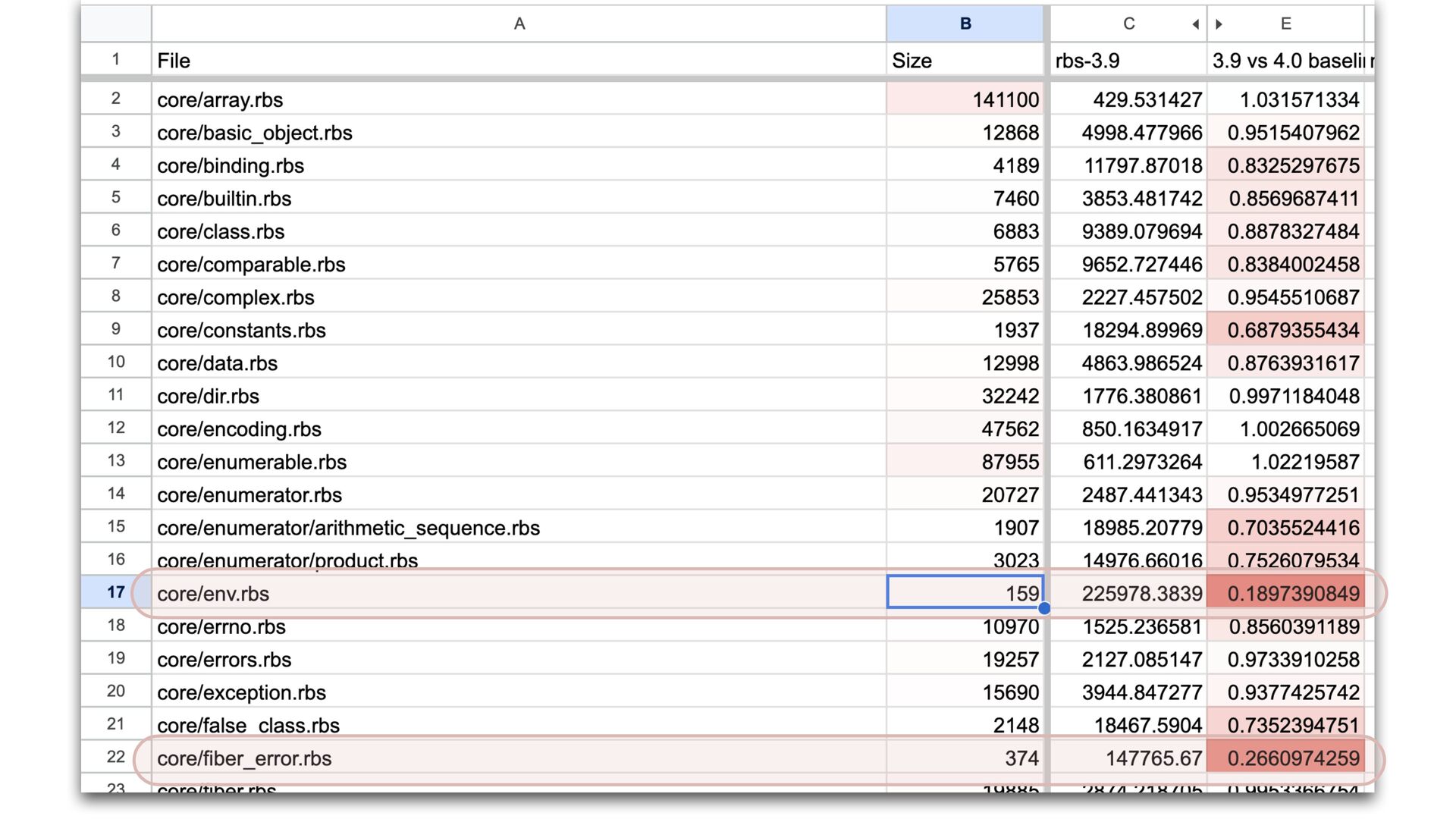
Task: Select column B header
Action: click(965, 24)
